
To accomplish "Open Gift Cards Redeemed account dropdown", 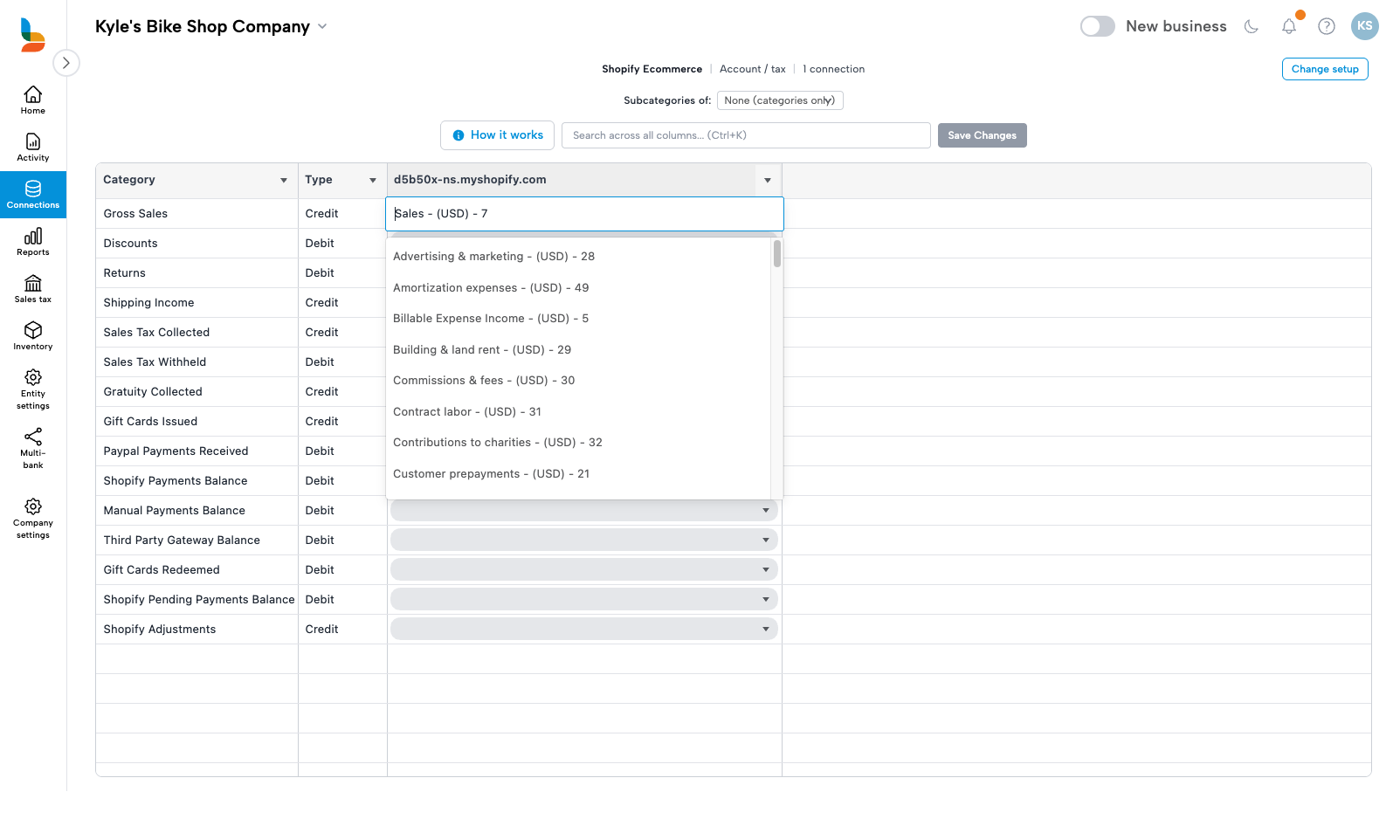I will click(x=584, y=570).
